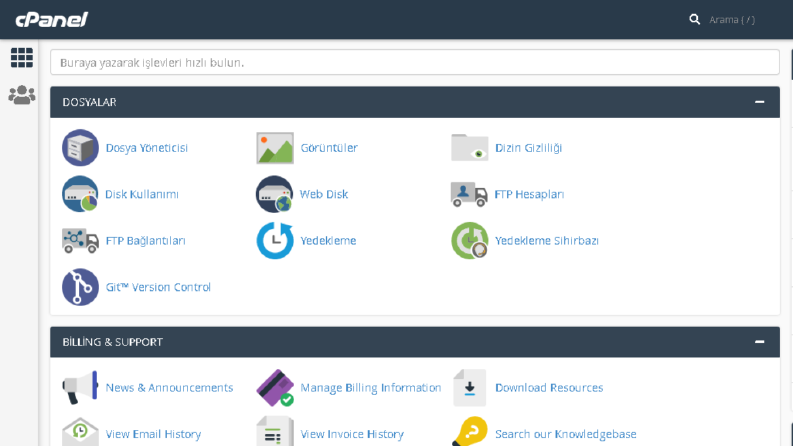Viewport: 793px width, 446px height.
Task: Click the News & Announcements megaphone icon
Action: (x=80, y=388)
